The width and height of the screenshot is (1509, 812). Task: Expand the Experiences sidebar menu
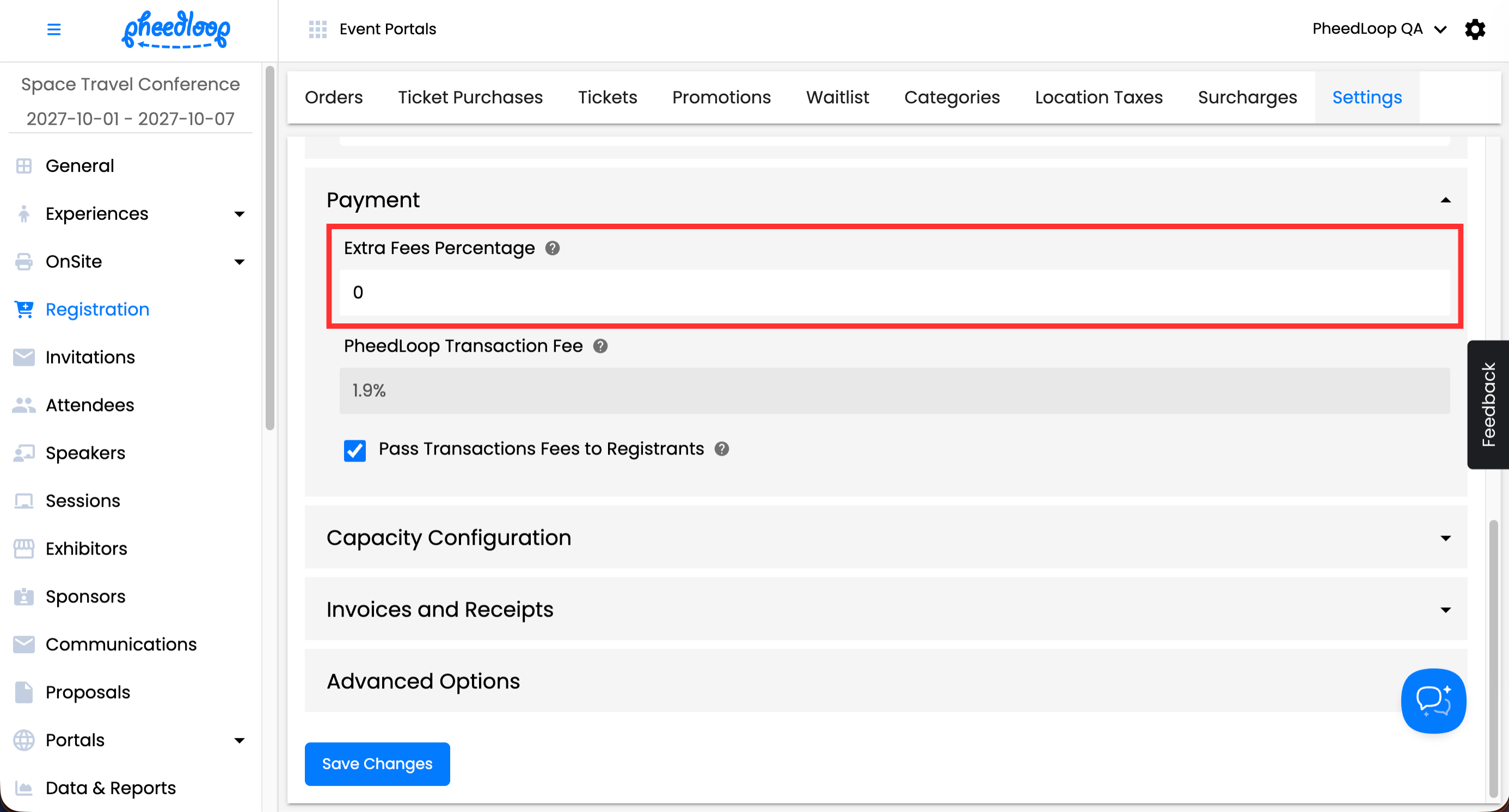click(239, 214)
